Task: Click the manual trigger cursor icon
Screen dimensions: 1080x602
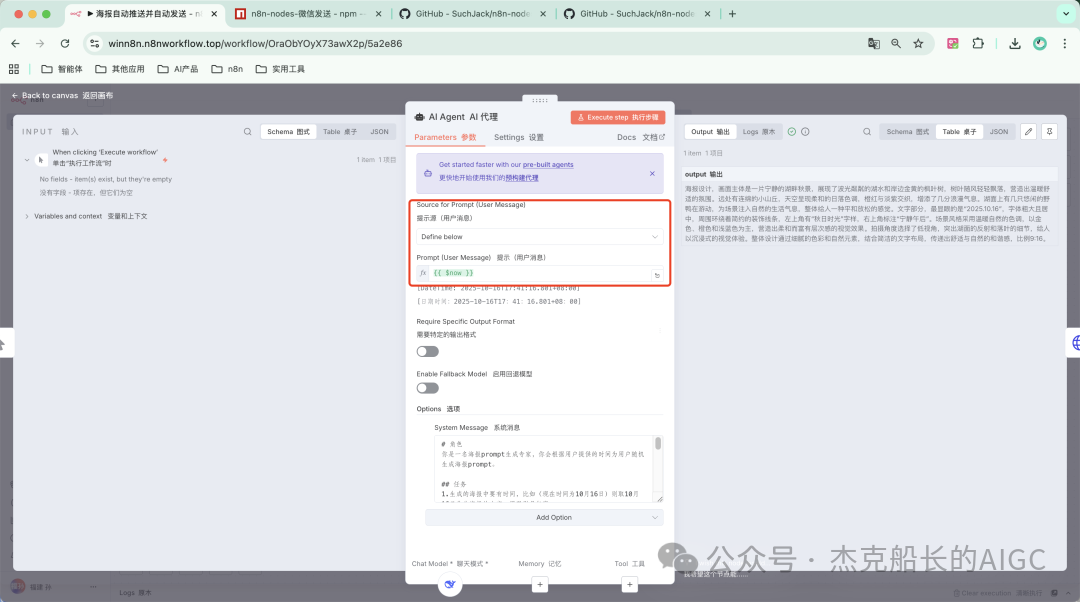Action: [x=41, y=160]
